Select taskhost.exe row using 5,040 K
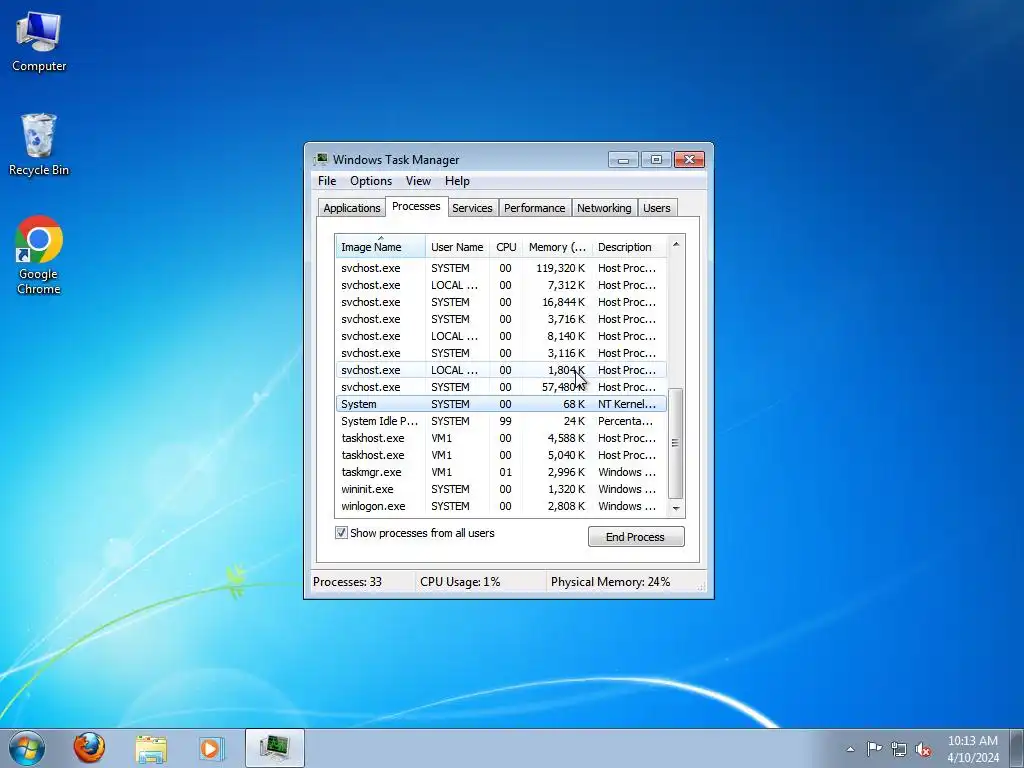Viewport: 1024px width, 768px height. pos(501,455)
